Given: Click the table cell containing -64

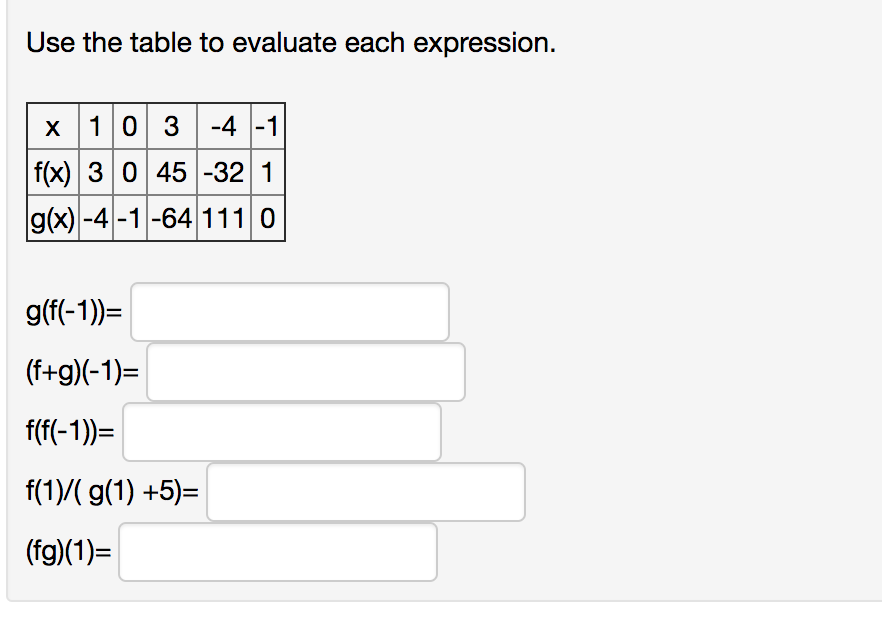Looking at the screenshot, I should pos(172,218).
